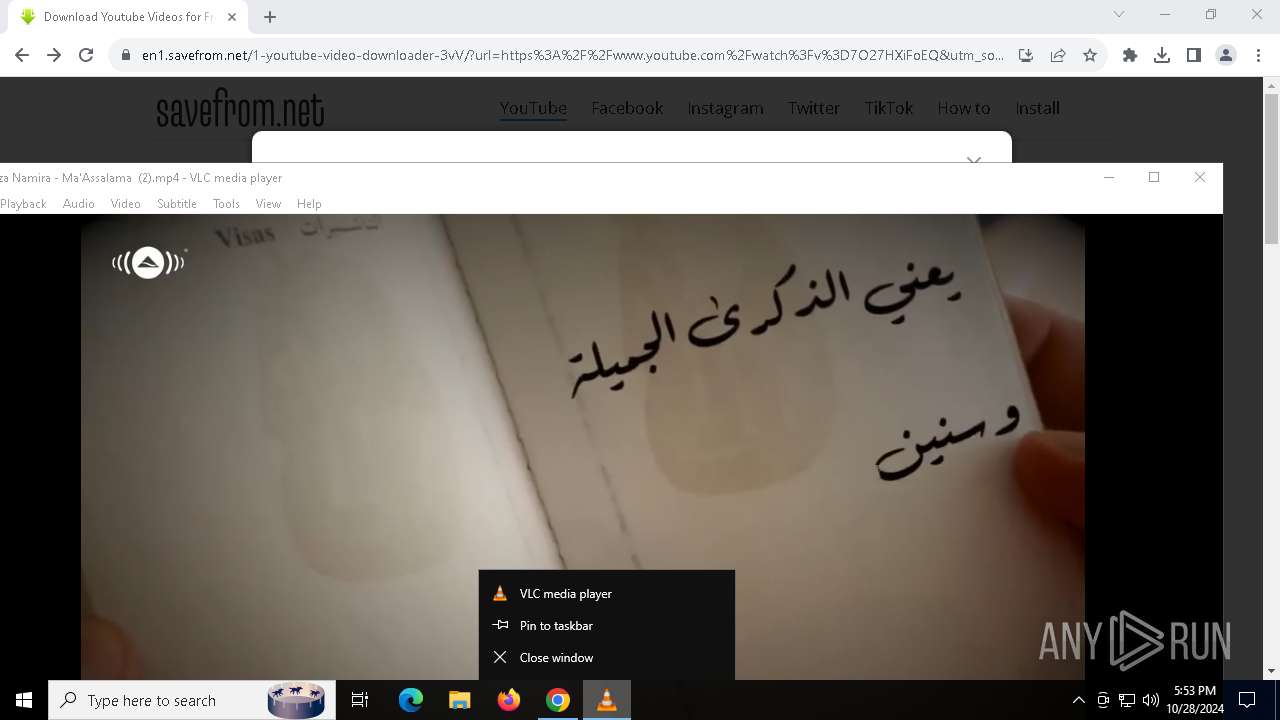Show hidden system tray icons
Viewport: 1280px width, 720px height.
(x=1078, y=700)
